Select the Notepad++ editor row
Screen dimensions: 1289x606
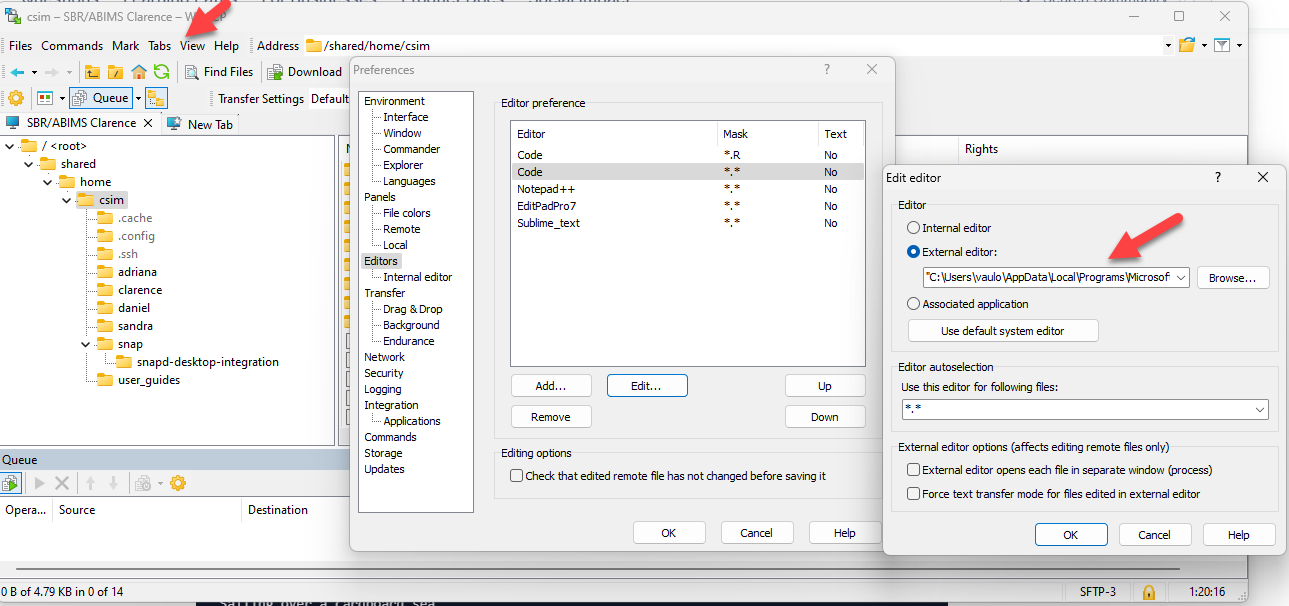pyautogui.click(x=546, y=189)
